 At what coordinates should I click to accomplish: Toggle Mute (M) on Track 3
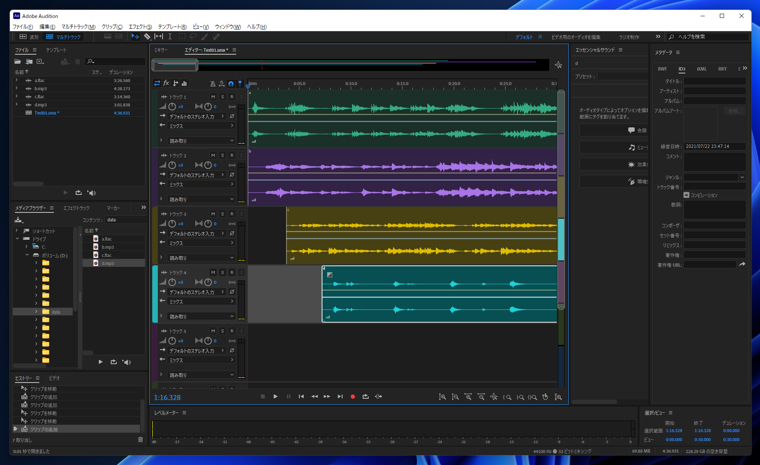tap(213, 214)
